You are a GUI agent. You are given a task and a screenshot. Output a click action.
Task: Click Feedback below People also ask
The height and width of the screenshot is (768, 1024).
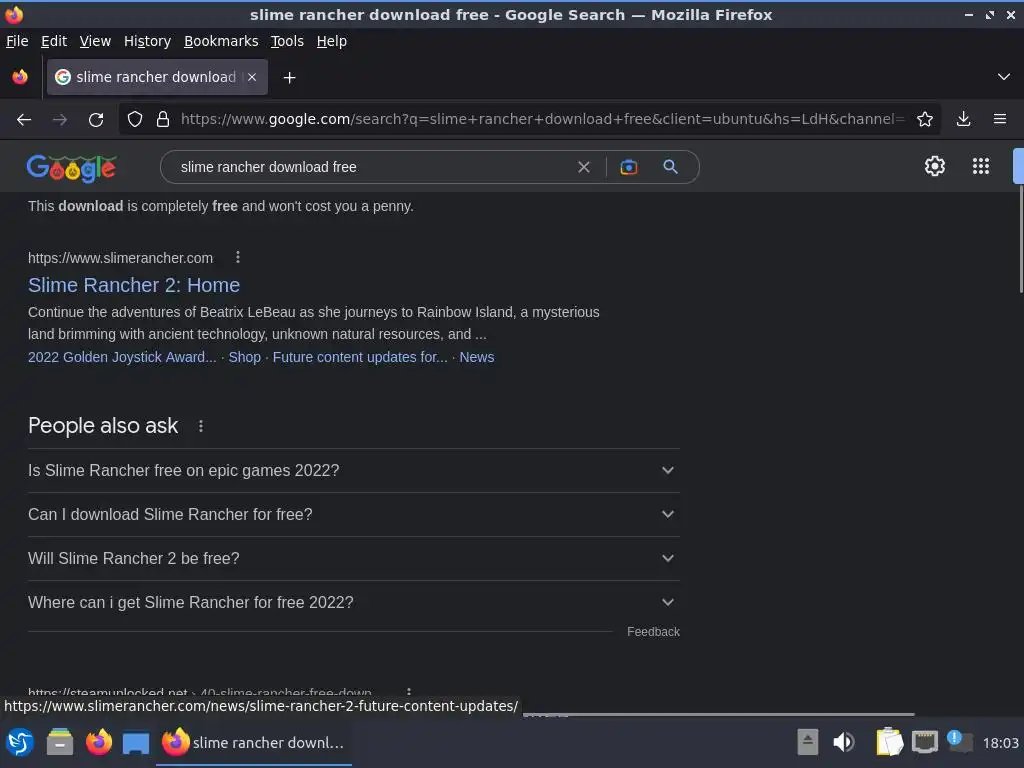pyautogui.click(x=653, y=632)
